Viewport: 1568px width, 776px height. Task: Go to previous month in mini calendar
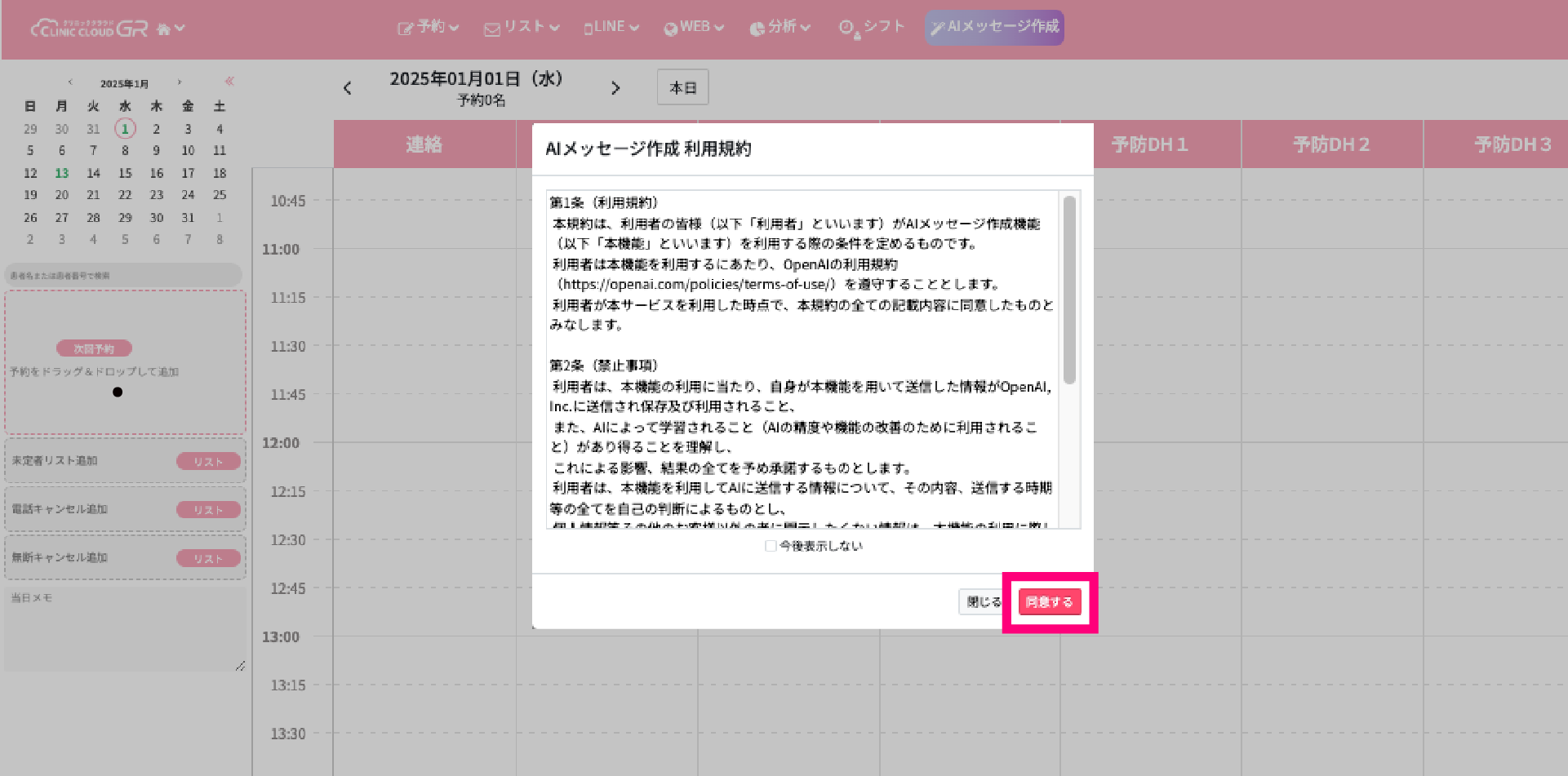click(x=70, y=82)
